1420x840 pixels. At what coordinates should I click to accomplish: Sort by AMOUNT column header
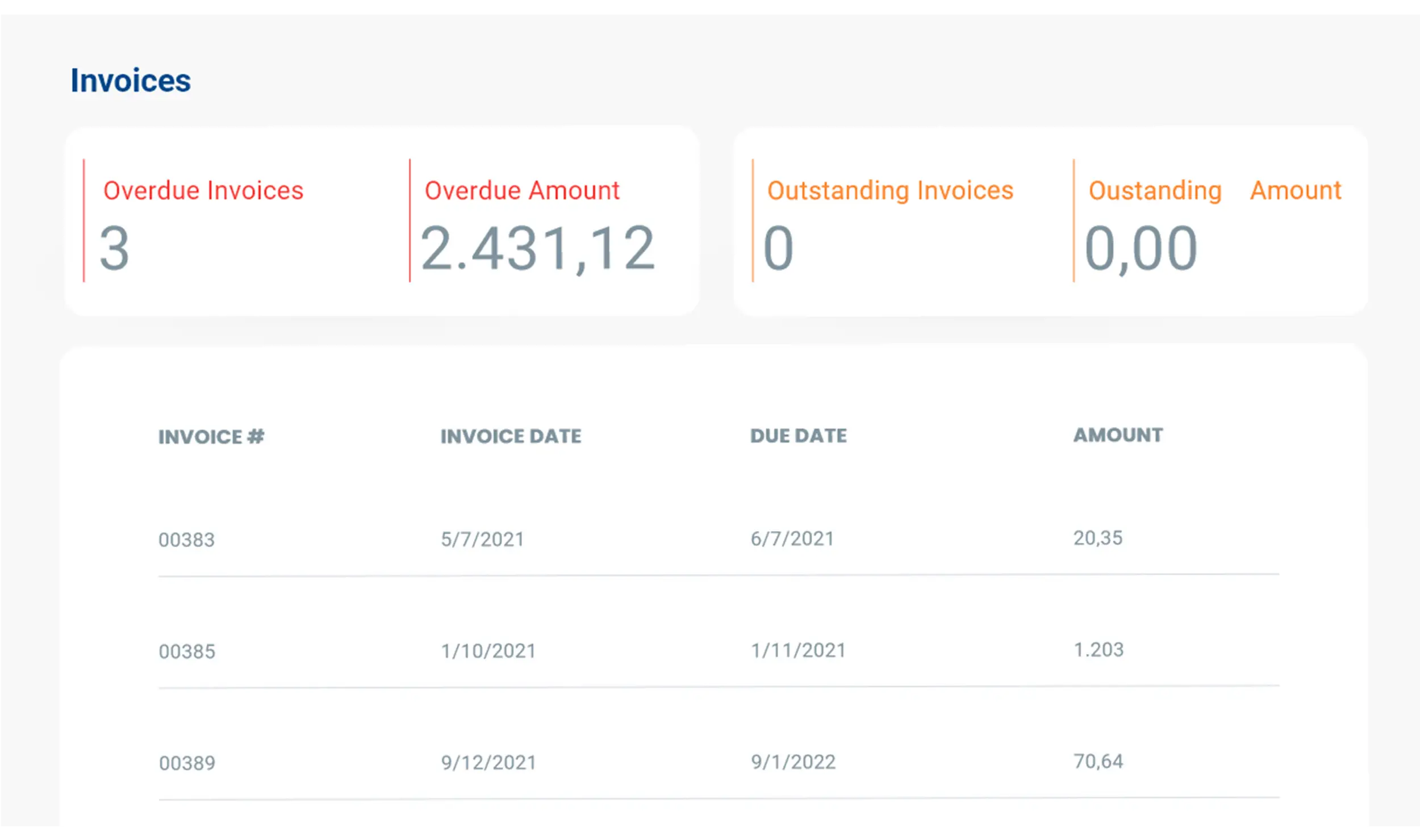click(1118, 435)
